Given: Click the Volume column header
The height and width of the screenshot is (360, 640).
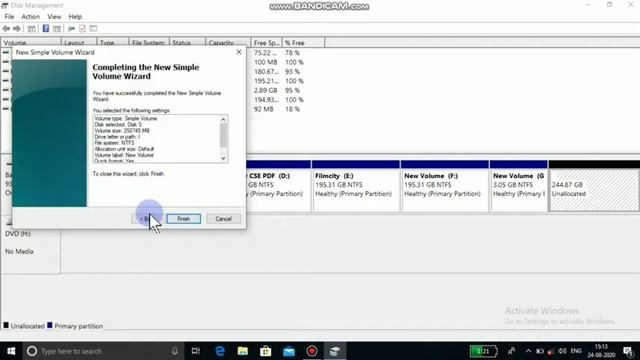Looking at the screenshot, I should point(31,43).
